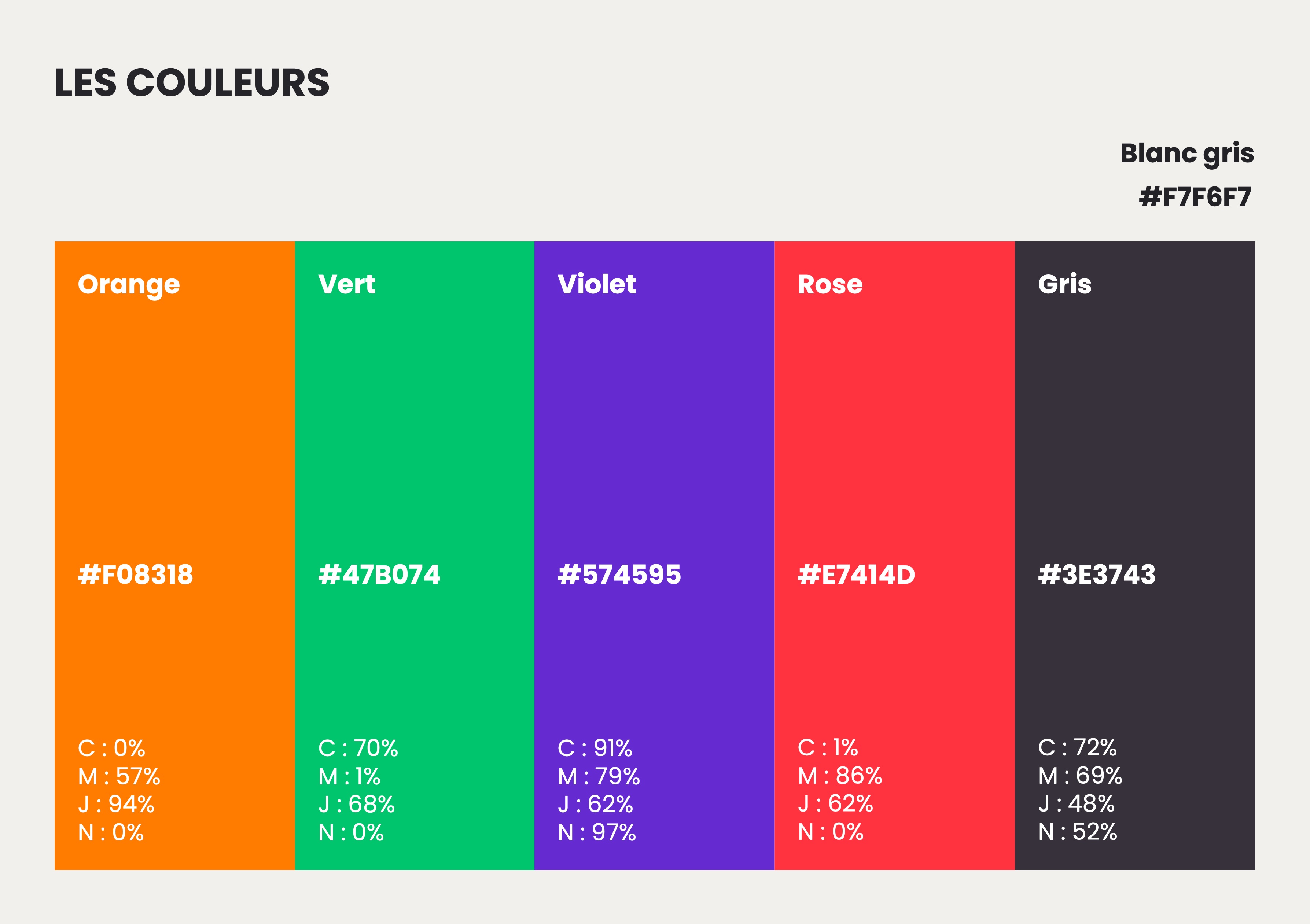1310x924 pixels.
Task: Click the dark Gris swatch
Action: (x=1135, y=555)
